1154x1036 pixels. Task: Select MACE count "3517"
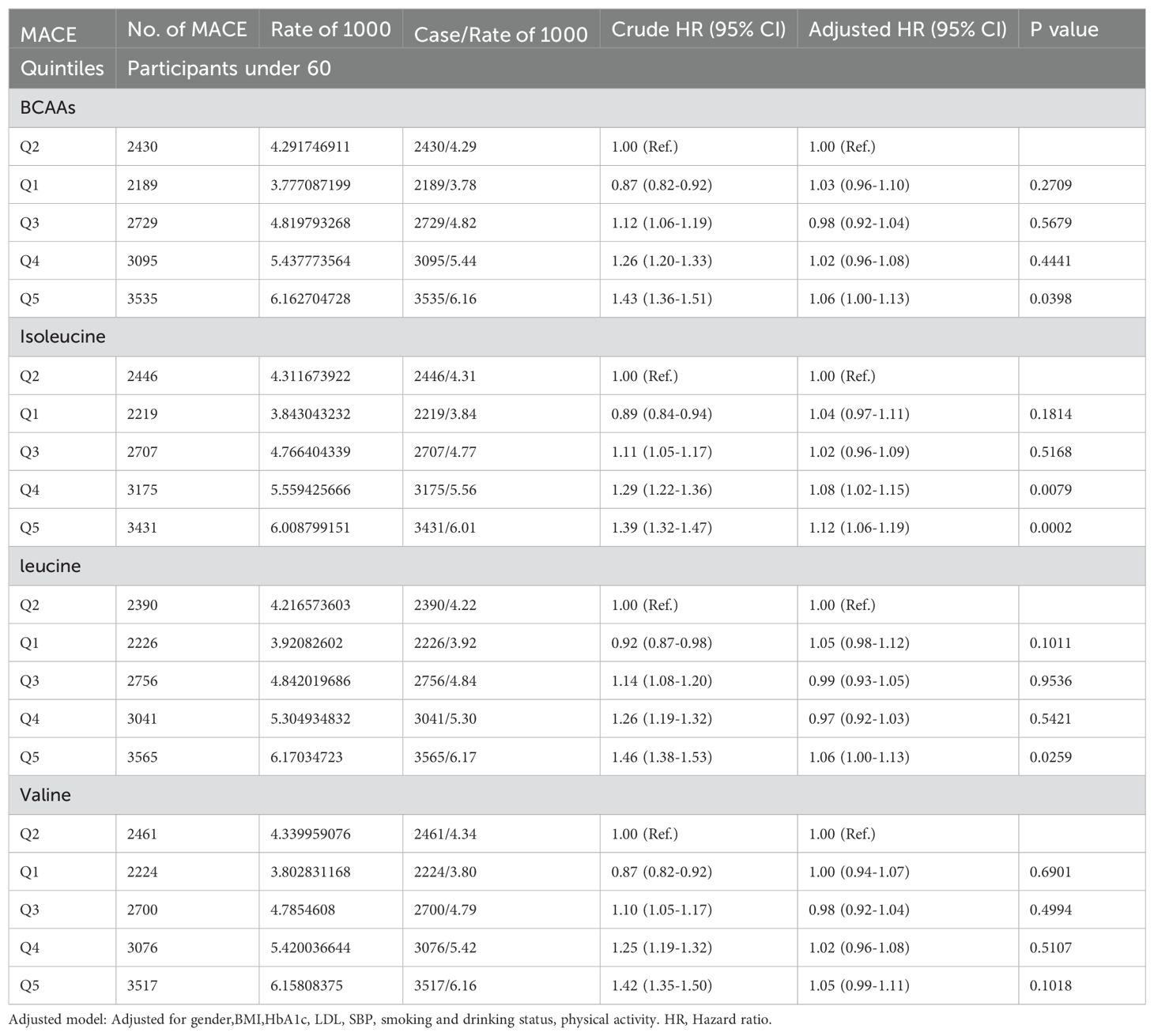coord(142,986)
